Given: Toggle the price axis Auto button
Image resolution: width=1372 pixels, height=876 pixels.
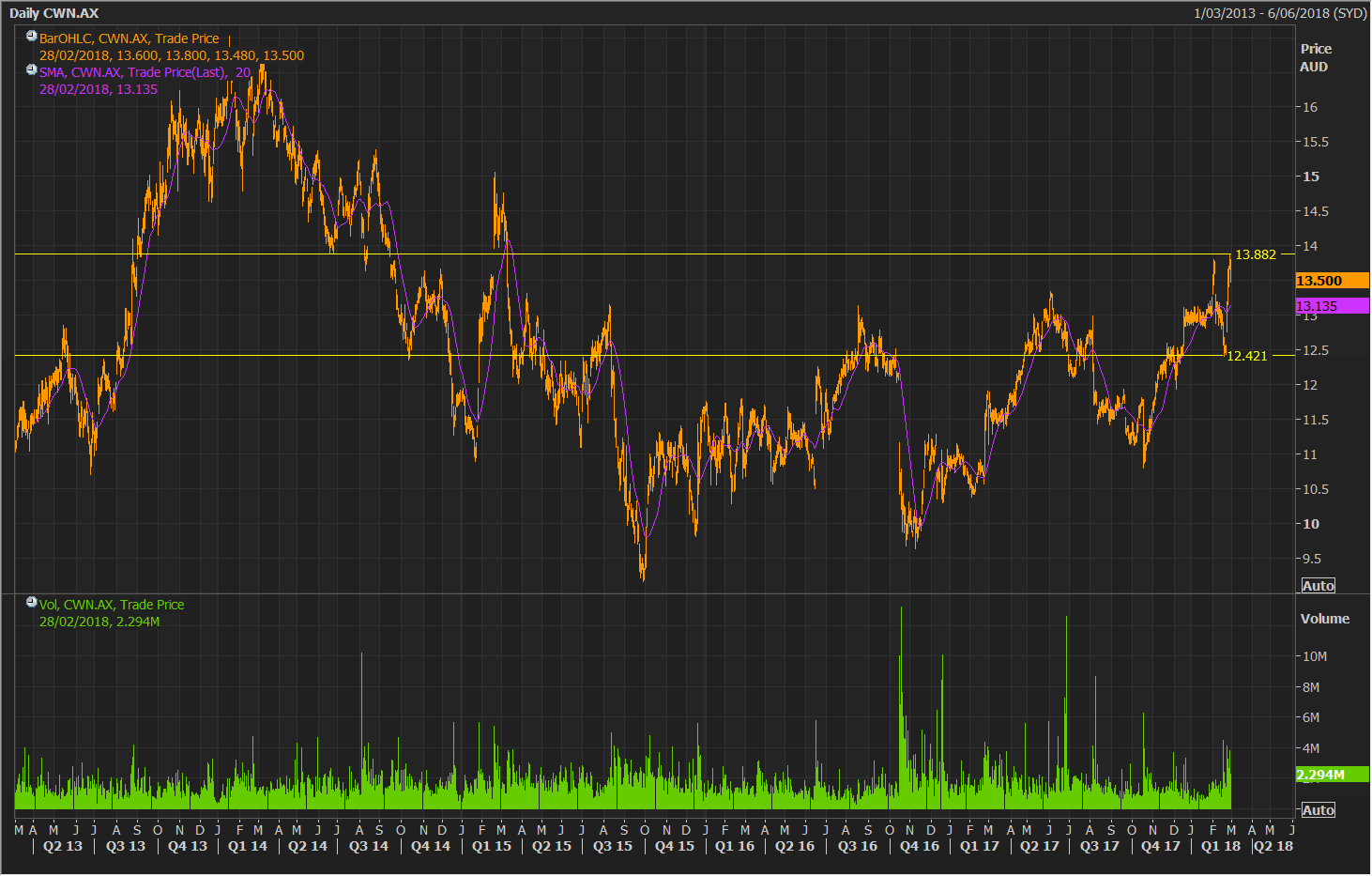Looking at the screenshot, I should point(1318,586).
